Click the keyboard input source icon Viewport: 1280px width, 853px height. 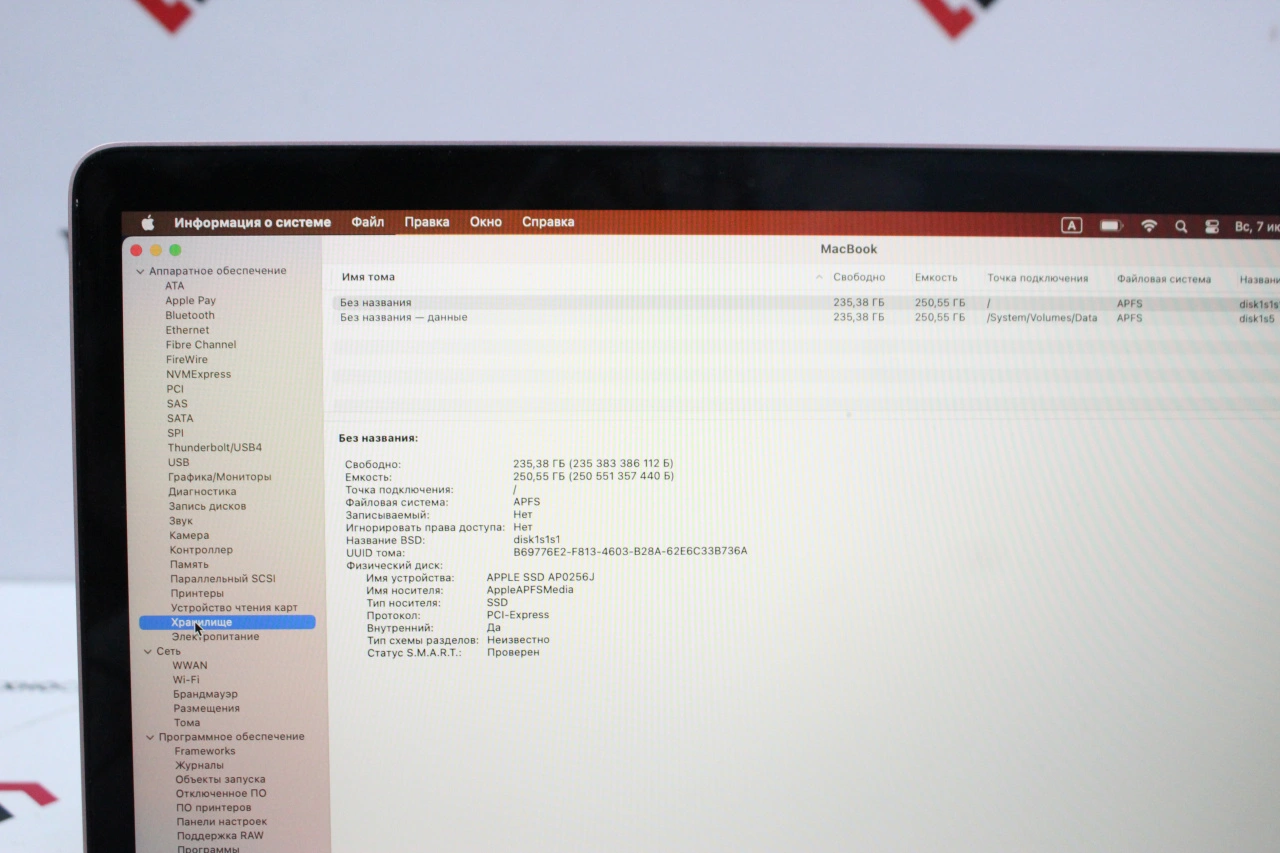coord(1071,226)
